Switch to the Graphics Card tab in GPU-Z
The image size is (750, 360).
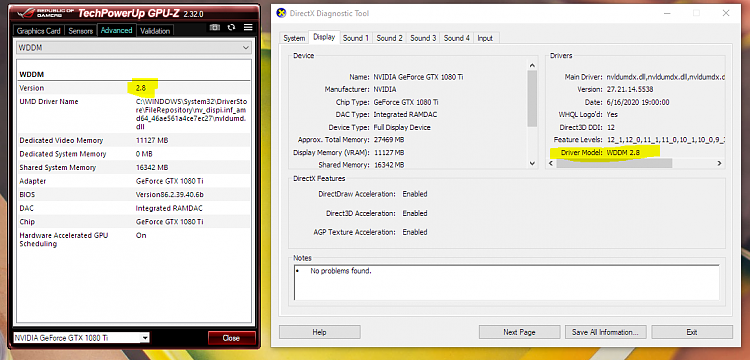(39, 31)
